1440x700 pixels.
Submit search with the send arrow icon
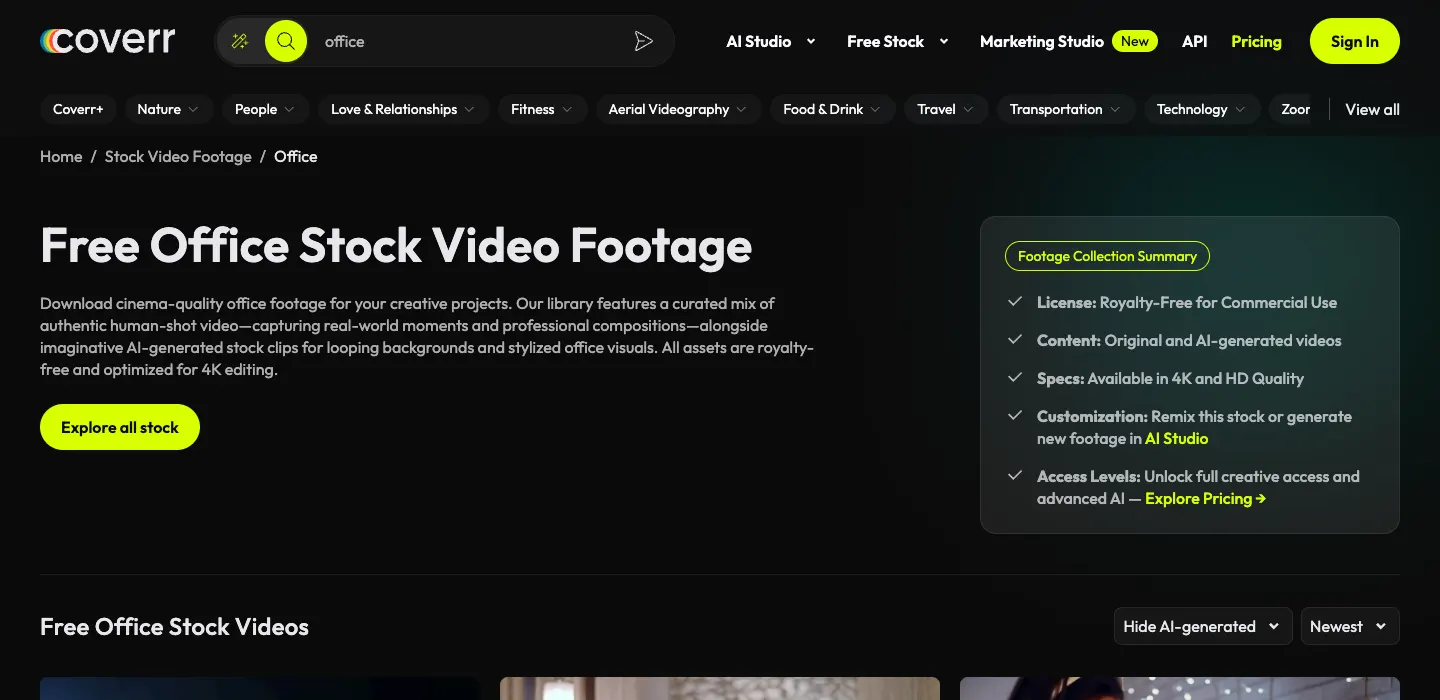click(644, 41)
